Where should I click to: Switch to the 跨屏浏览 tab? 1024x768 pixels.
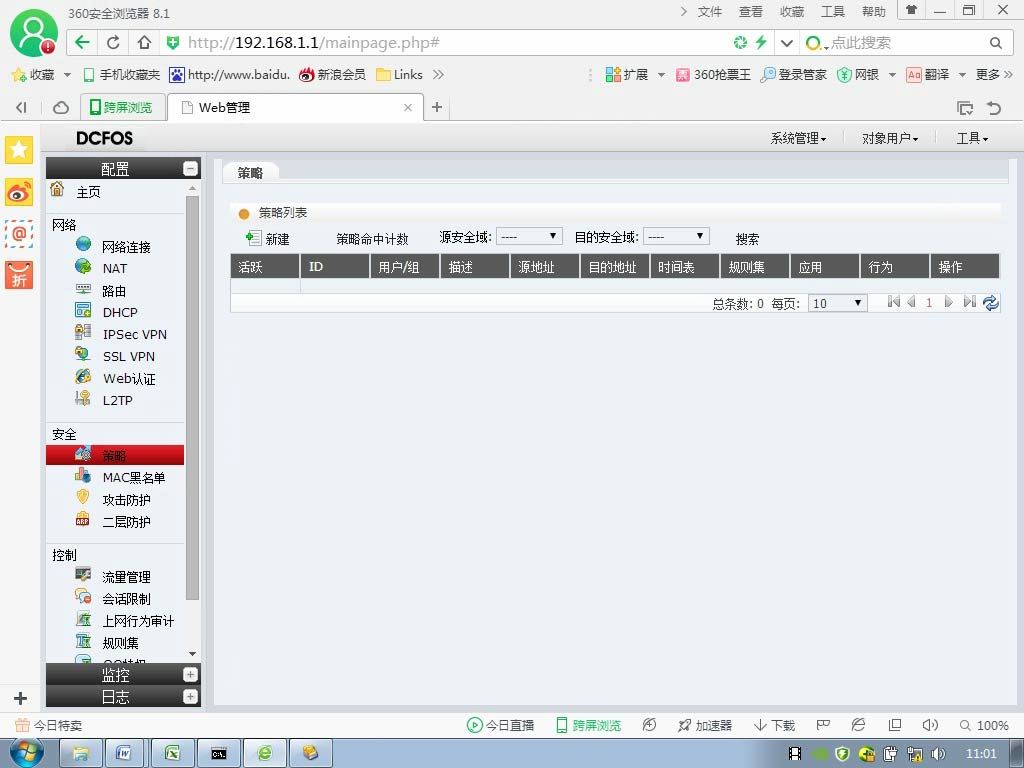[121, 107]
